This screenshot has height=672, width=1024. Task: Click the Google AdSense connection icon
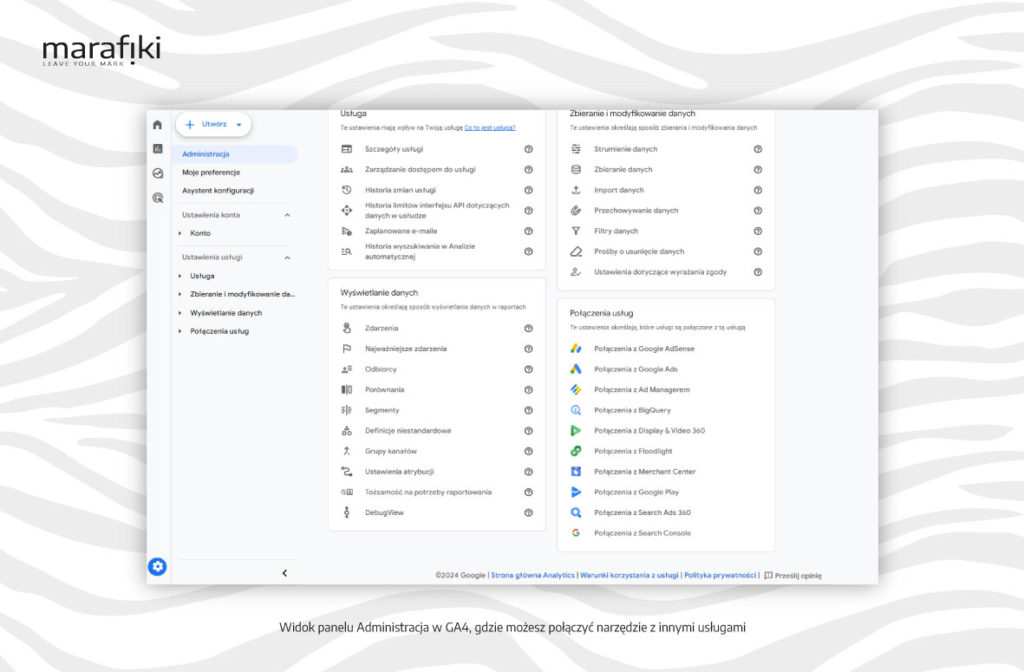(x=576, y=349)
